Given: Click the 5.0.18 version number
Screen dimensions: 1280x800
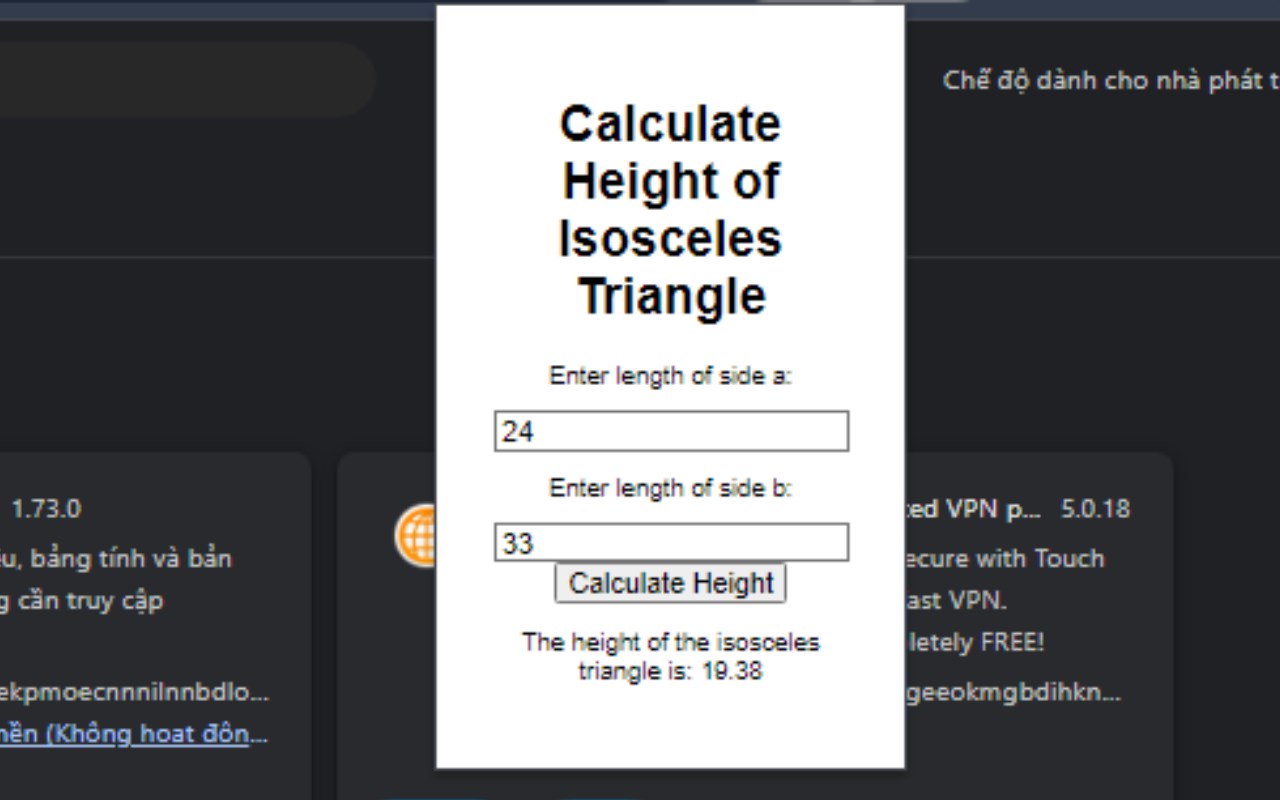Looking at the screenshot, I should 1095,509.
